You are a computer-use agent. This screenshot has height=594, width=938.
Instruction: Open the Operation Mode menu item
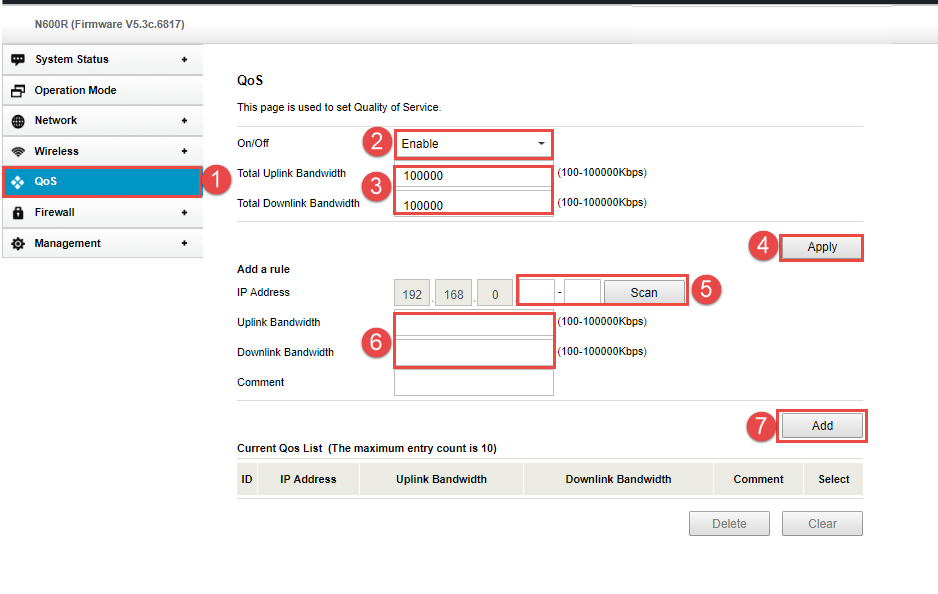[x=103, y=90]
